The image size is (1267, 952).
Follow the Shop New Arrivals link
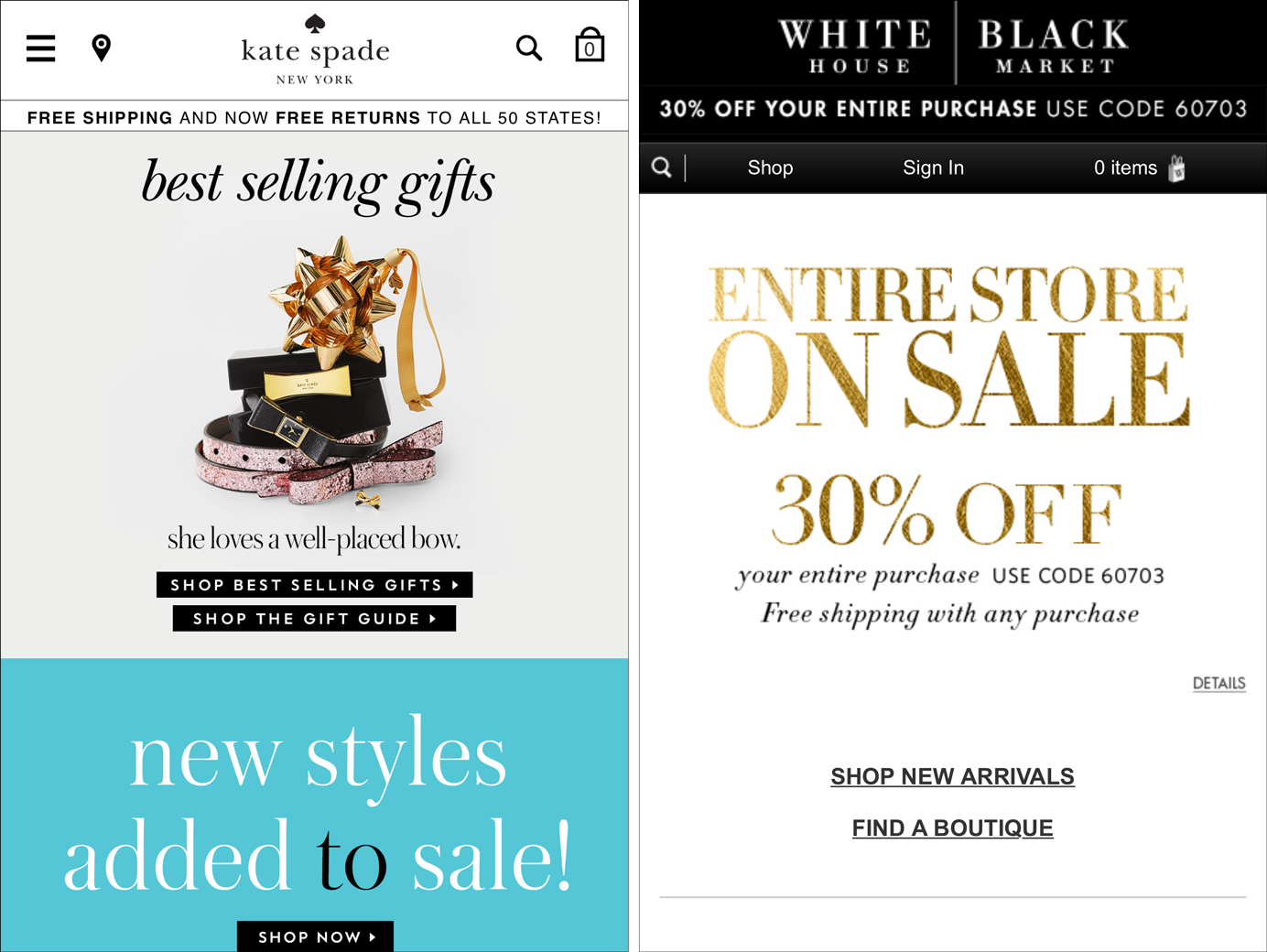(x=952, y=776)
